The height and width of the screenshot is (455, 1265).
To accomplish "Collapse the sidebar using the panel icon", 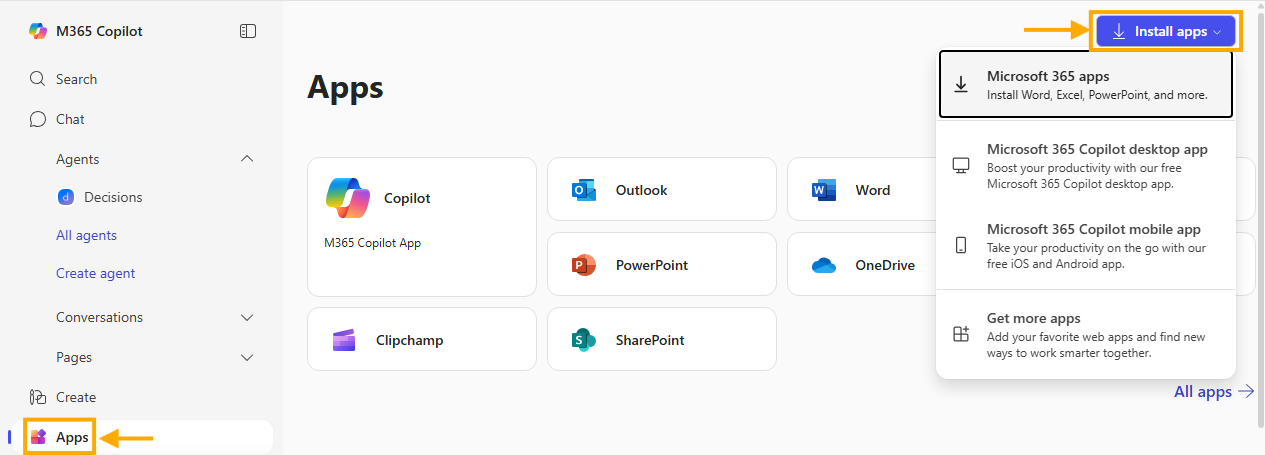I will point(248,31).
